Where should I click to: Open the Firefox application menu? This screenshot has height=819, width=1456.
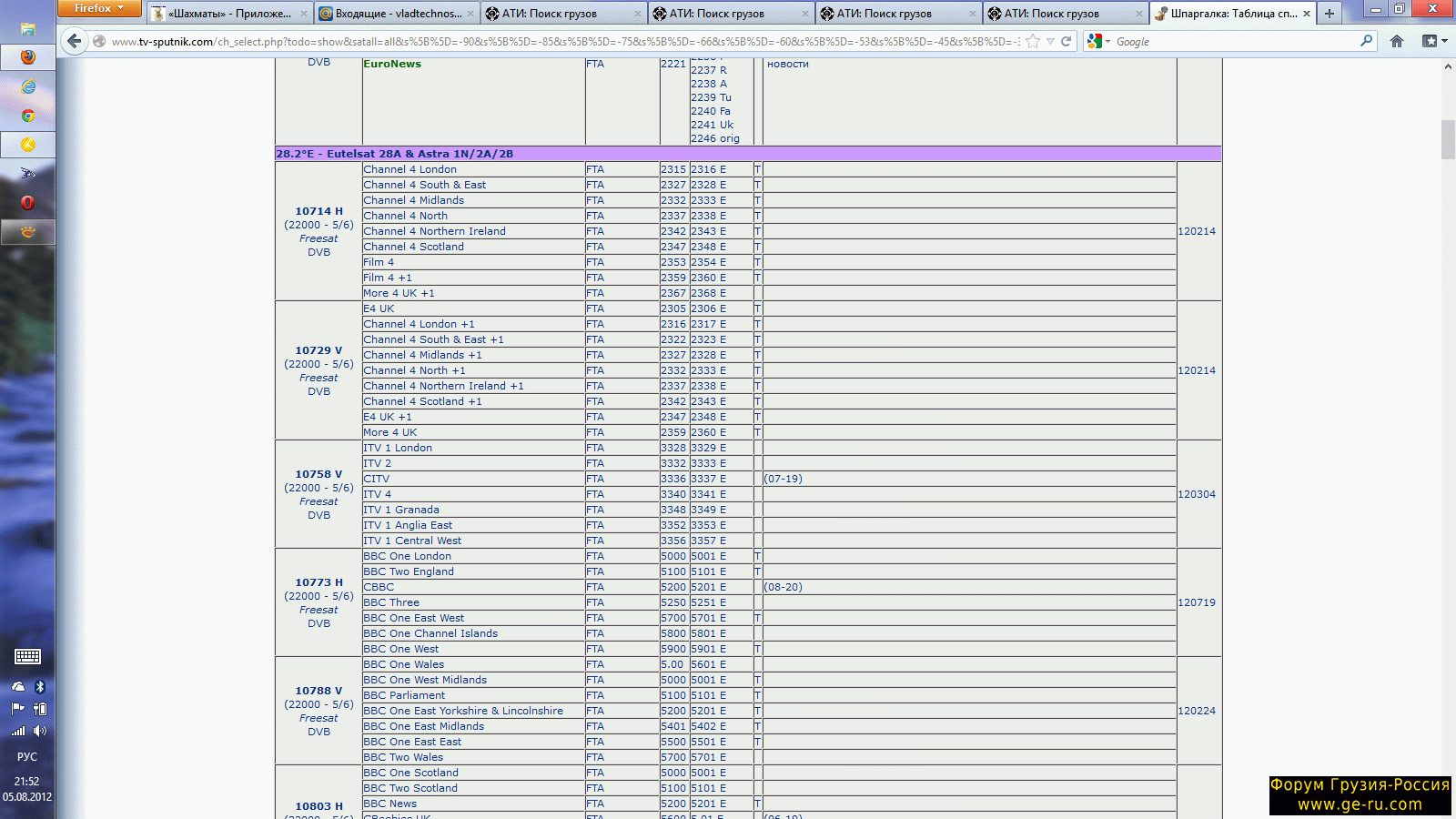99,8
